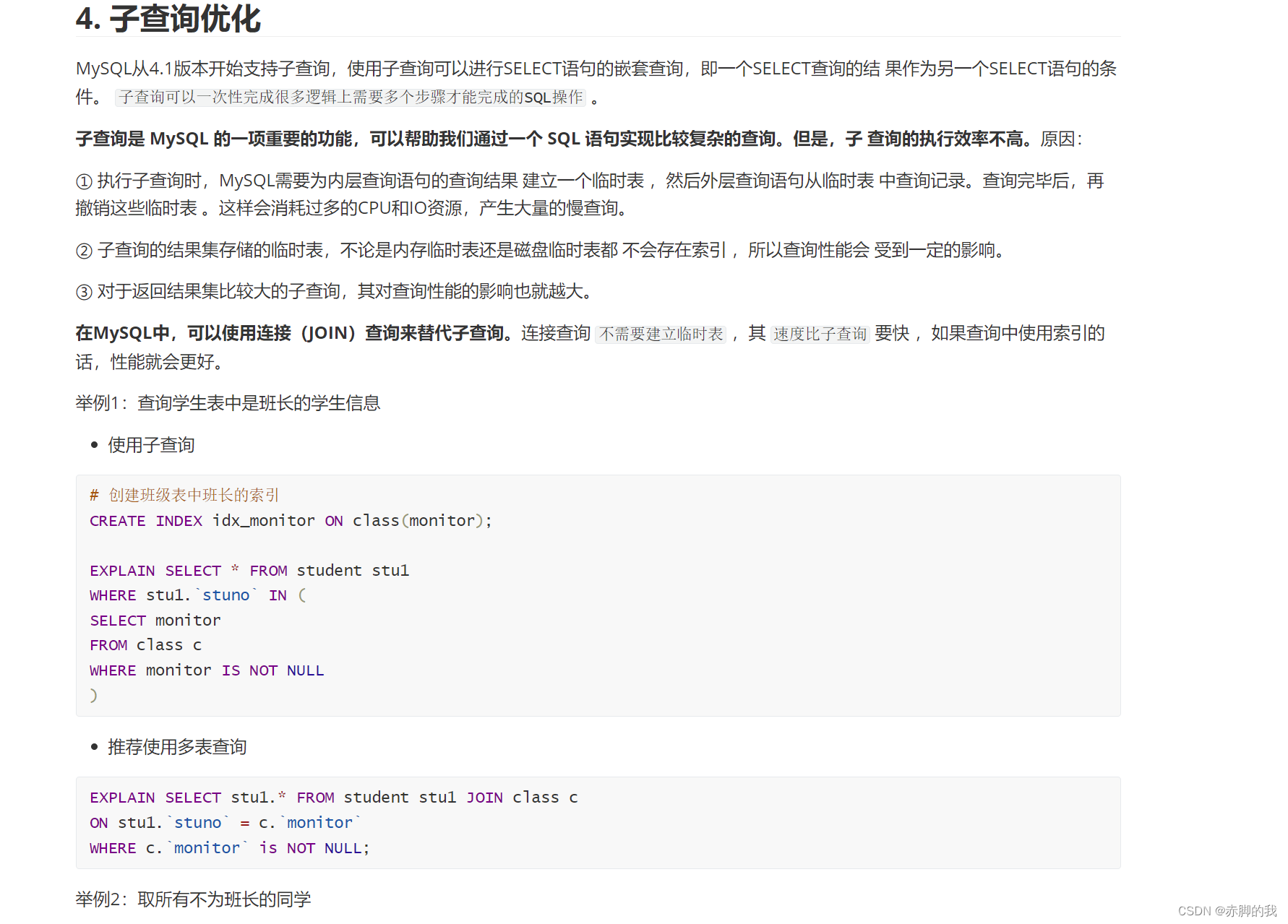This screenshot has height=924, width=1288.
Task: Click the 推荐使用多表查询 bullet item
Action: click(176, 746)
